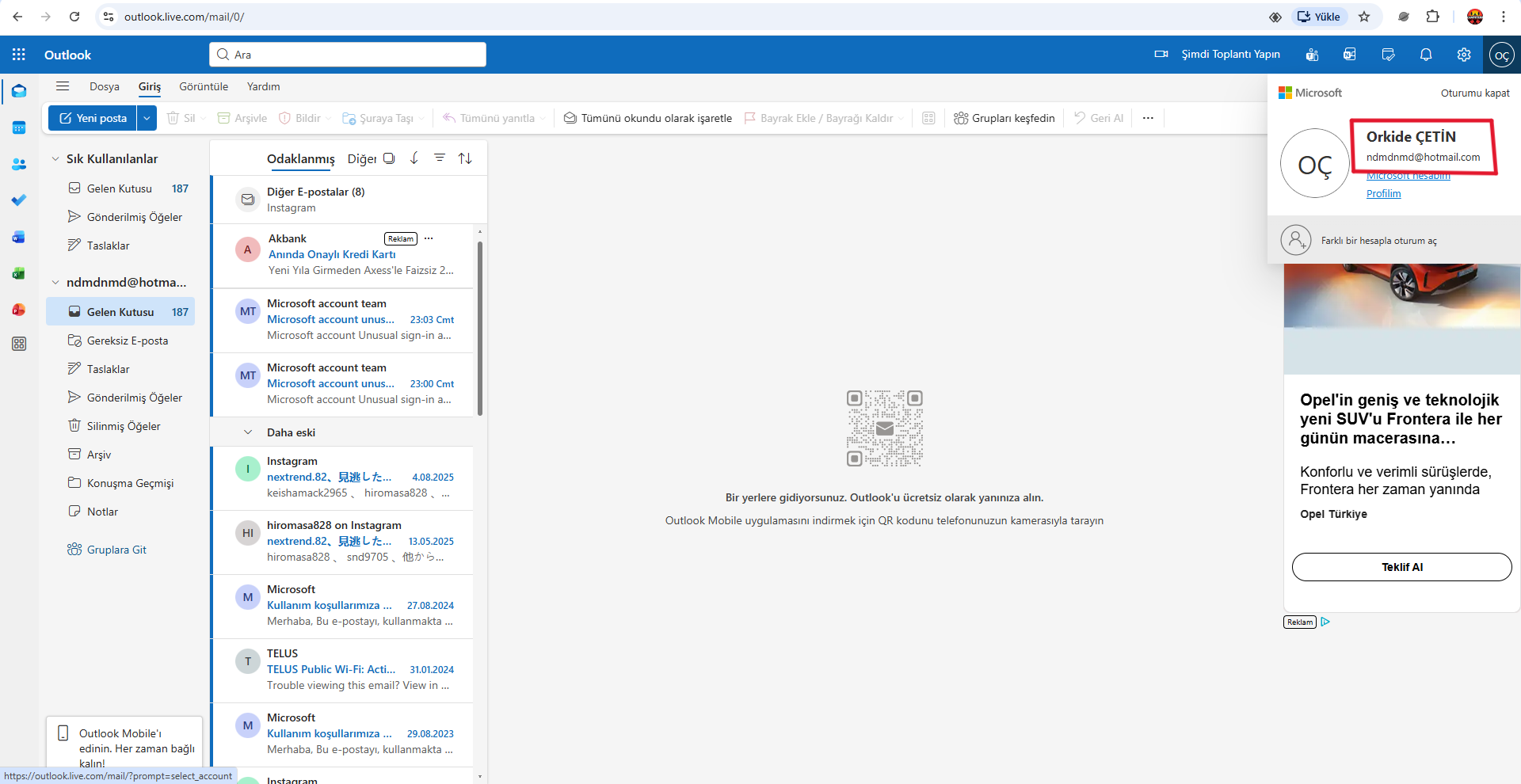Click the more options ellipsis in toolbar

[1148, 118]
